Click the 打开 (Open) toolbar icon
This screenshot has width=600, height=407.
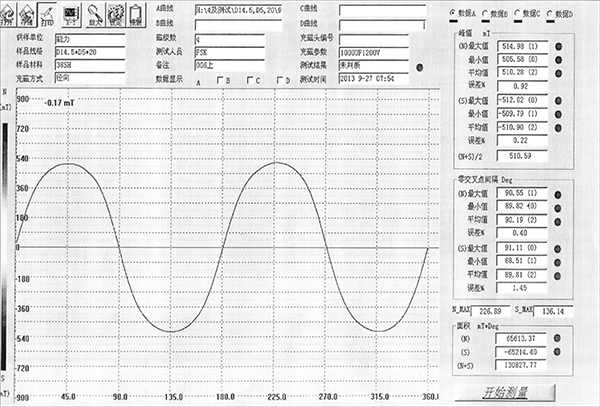point(9,14)
